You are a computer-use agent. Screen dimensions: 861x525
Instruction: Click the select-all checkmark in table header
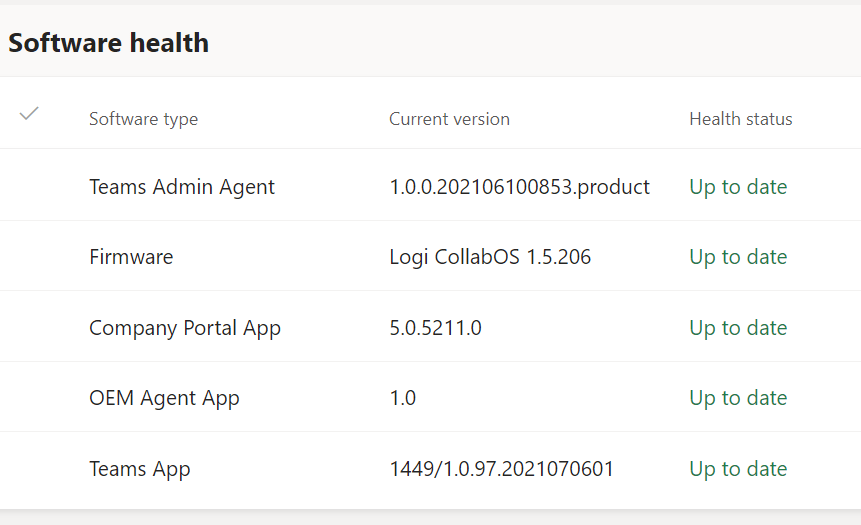click(x=29, y=114)
